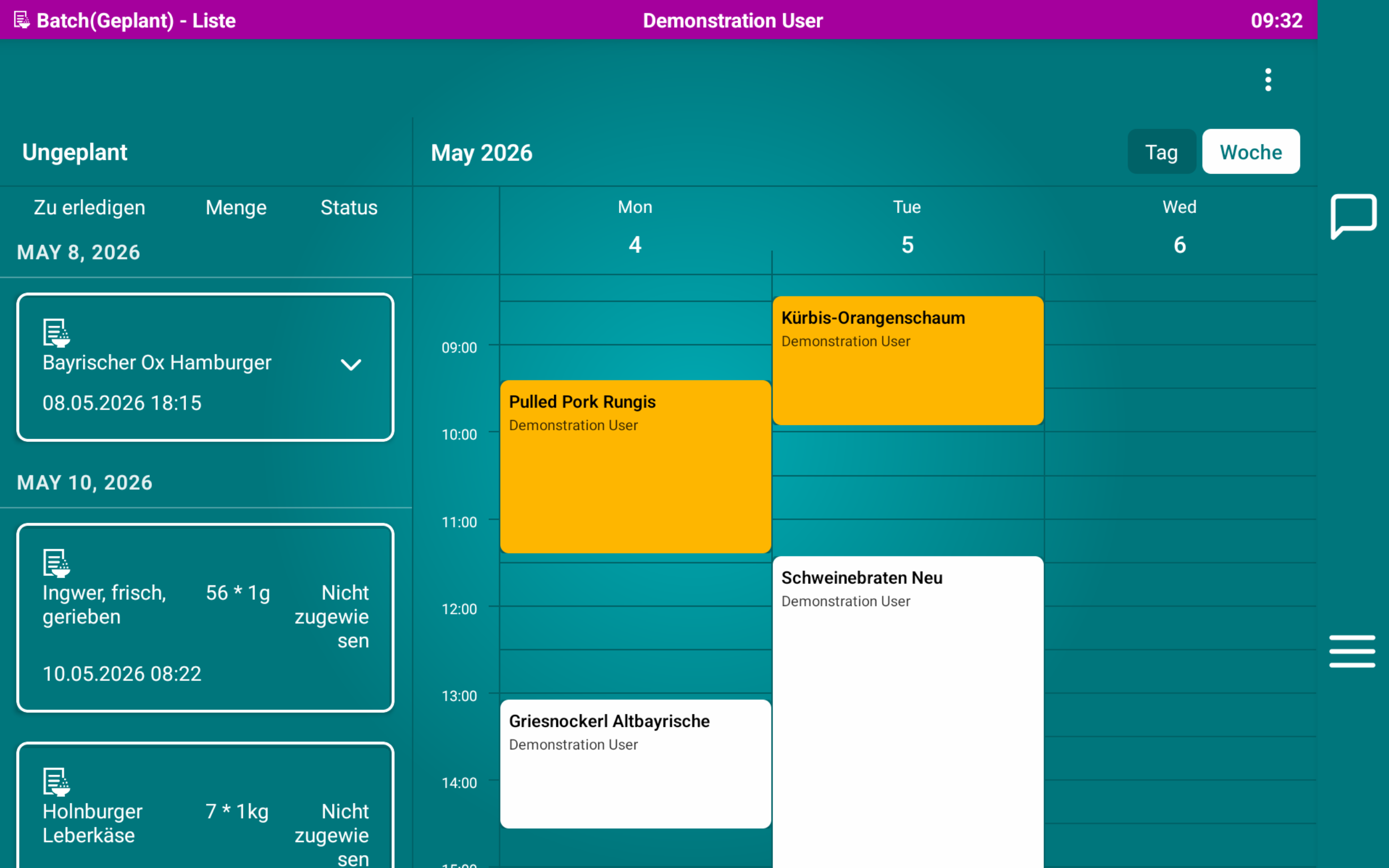Viewport: 1389px width, 868px height.
Task: Click the 12:00 time label
Action: click(459, 609)
